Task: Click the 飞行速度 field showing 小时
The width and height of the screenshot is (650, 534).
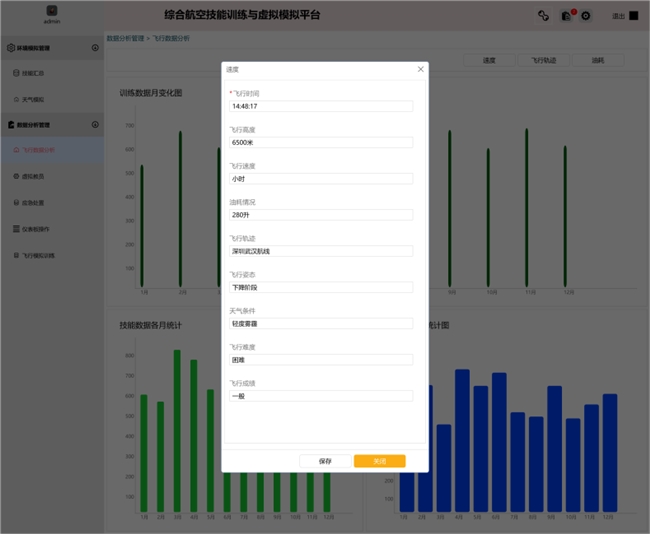Action: point(321,179)
